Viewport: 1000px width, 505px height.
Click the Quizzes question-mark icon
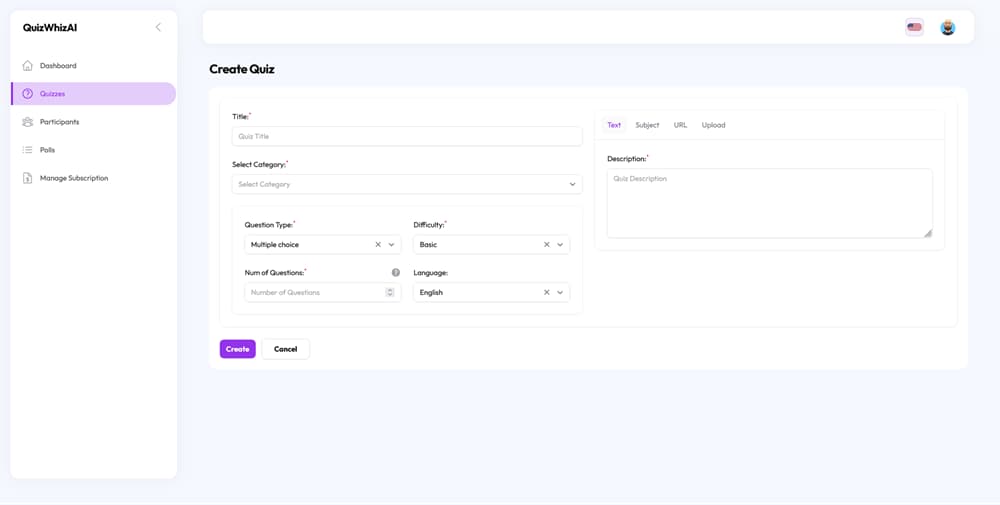click(x=27, y=94)
